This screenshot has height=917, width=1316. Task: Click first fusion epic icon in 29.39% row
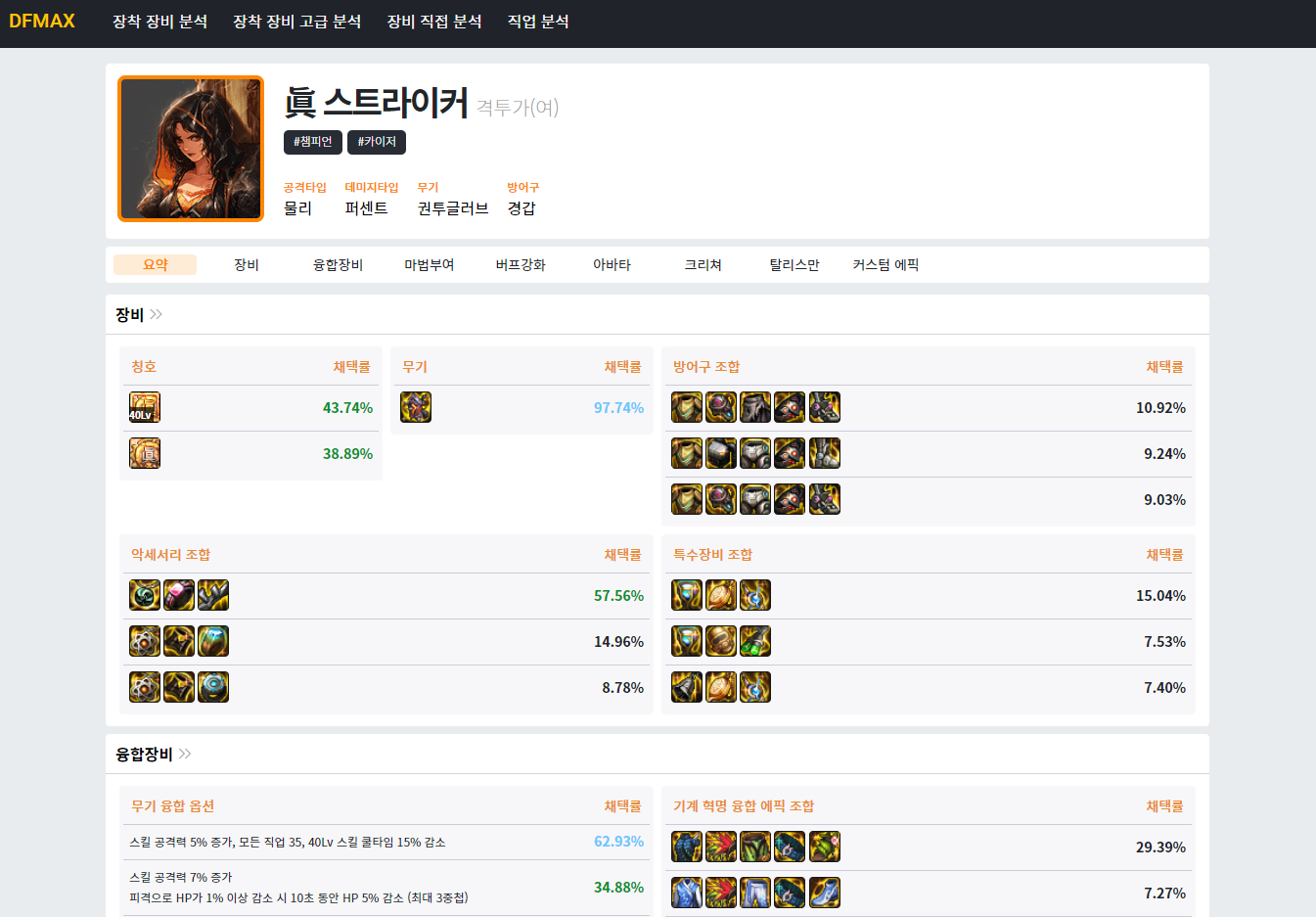[687, 847]
